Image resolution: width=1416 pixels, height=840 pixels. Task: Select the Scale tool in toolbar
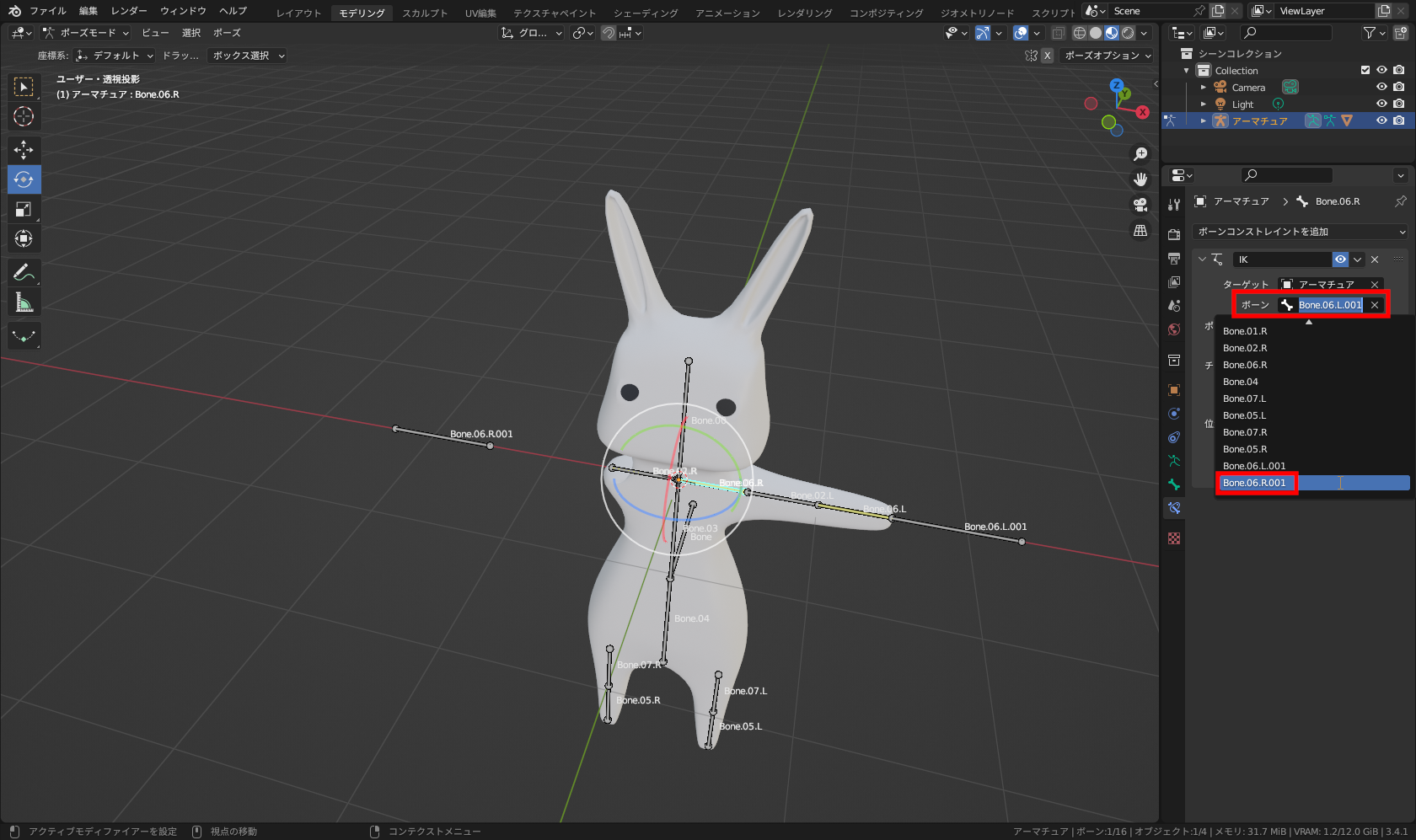pos(24,209)
